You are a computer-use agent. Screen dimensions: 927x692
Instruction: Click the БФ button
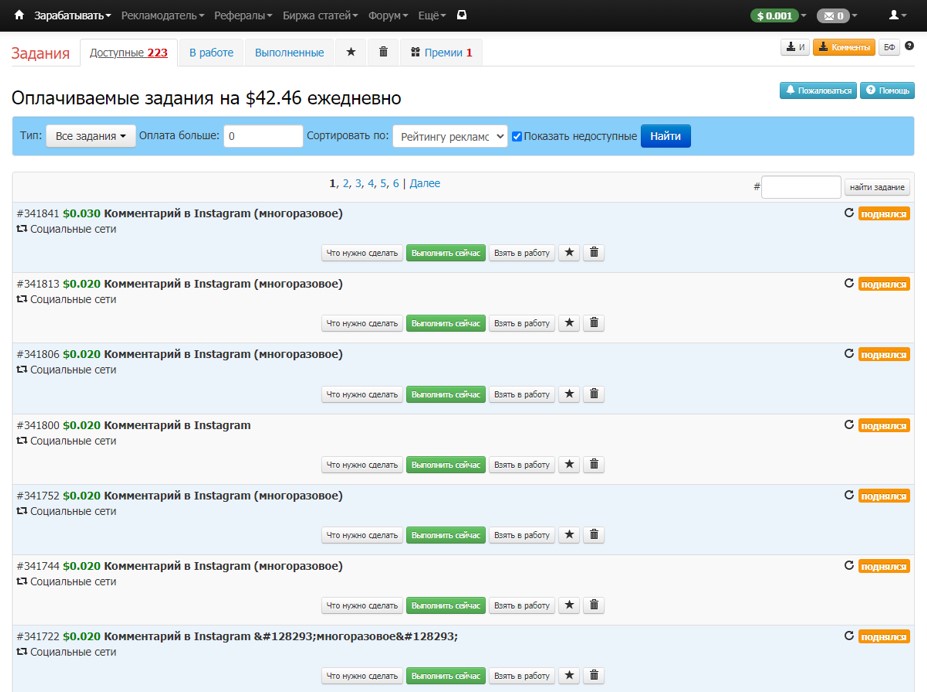tap(889, 47)
